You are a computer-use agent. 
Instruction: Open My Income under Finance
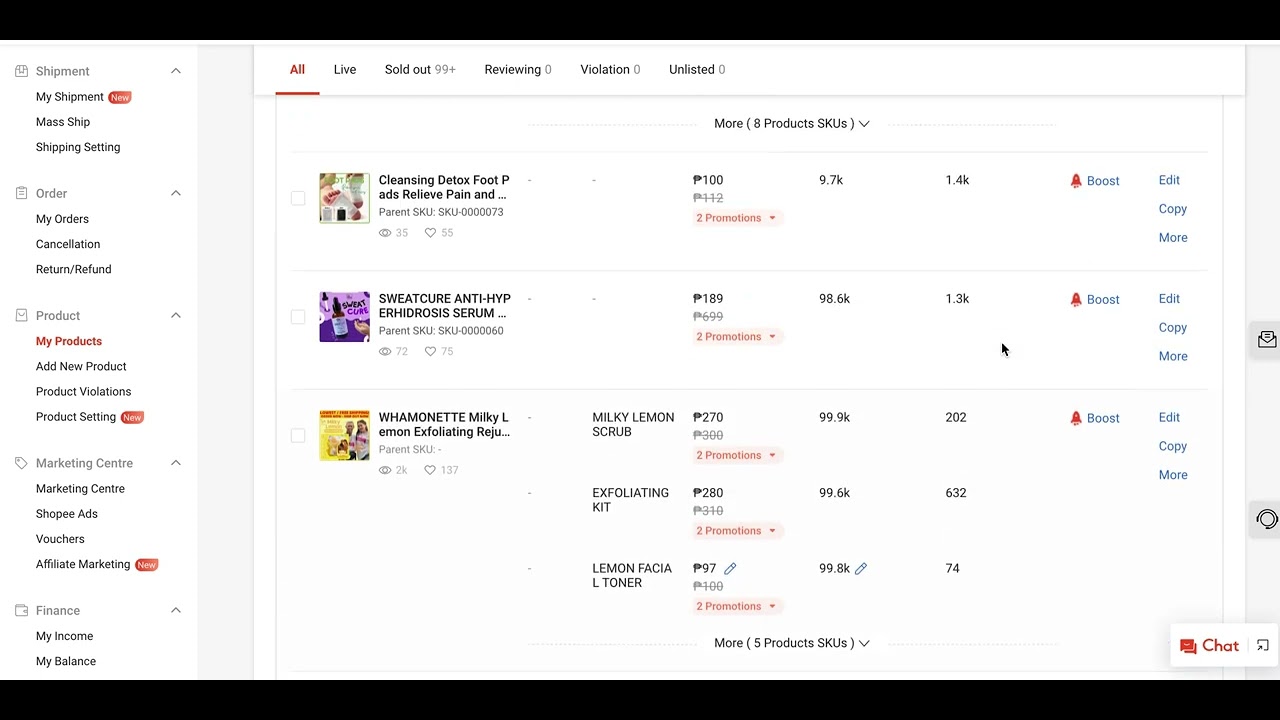click(64, 636)
